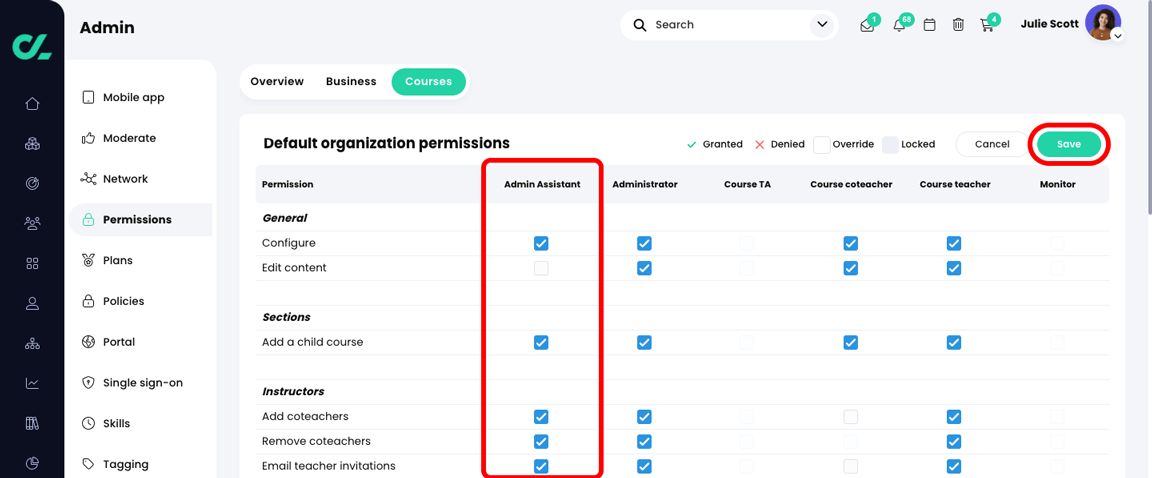The height and width of the screenshot is (478, 1152).
Task: Uncheck Edit content for Course coteacher
Action: [851, 268]
